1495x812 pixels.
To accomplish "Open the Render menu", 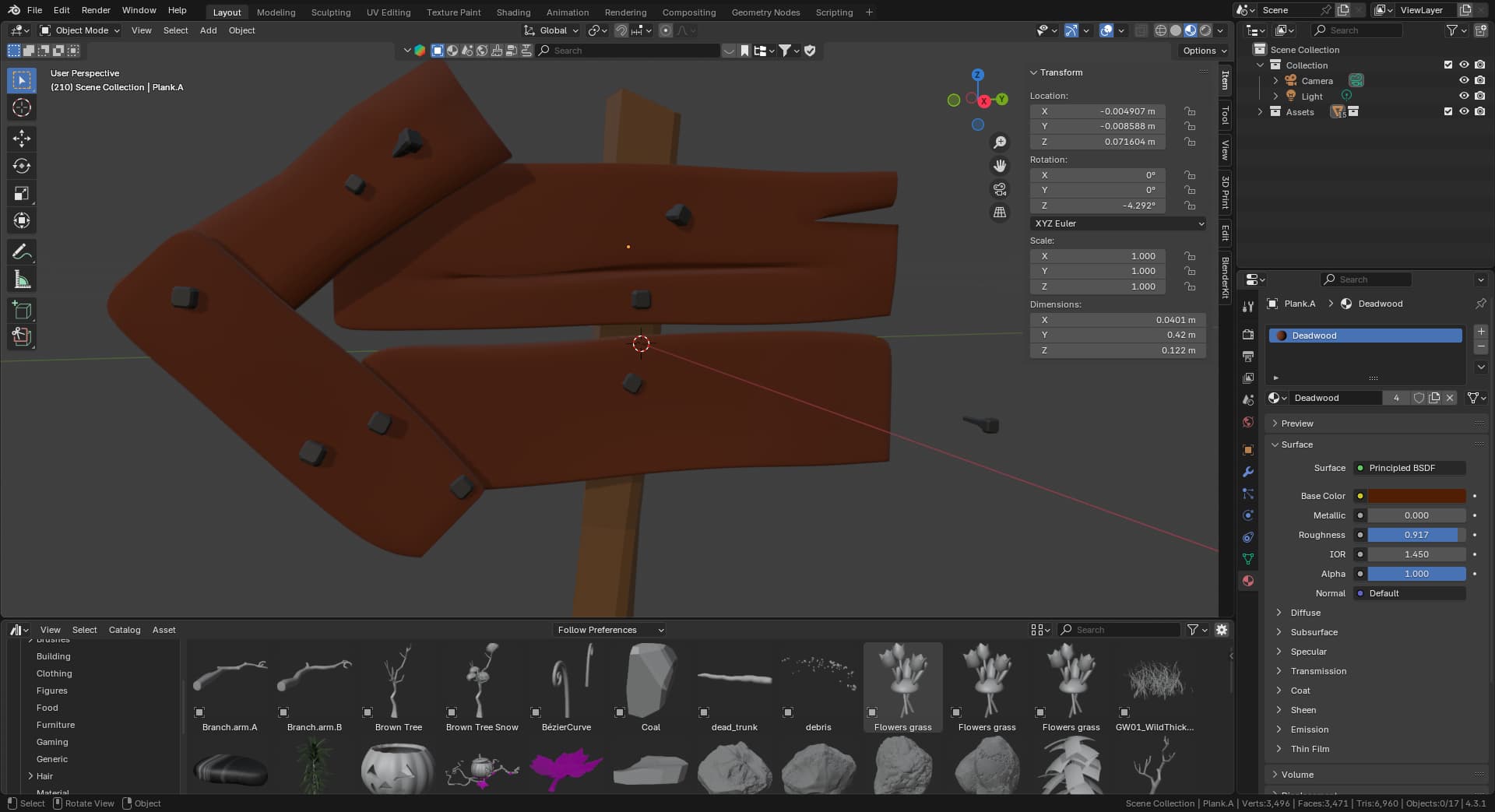I will pos(96,10).
